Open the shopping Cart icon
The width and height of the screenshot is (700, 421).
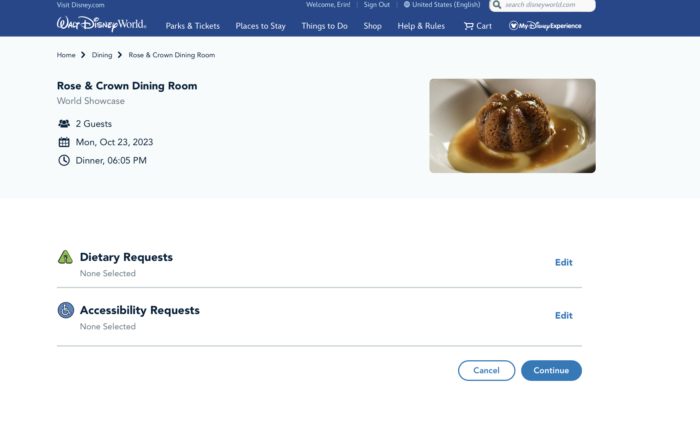point(468,26)
